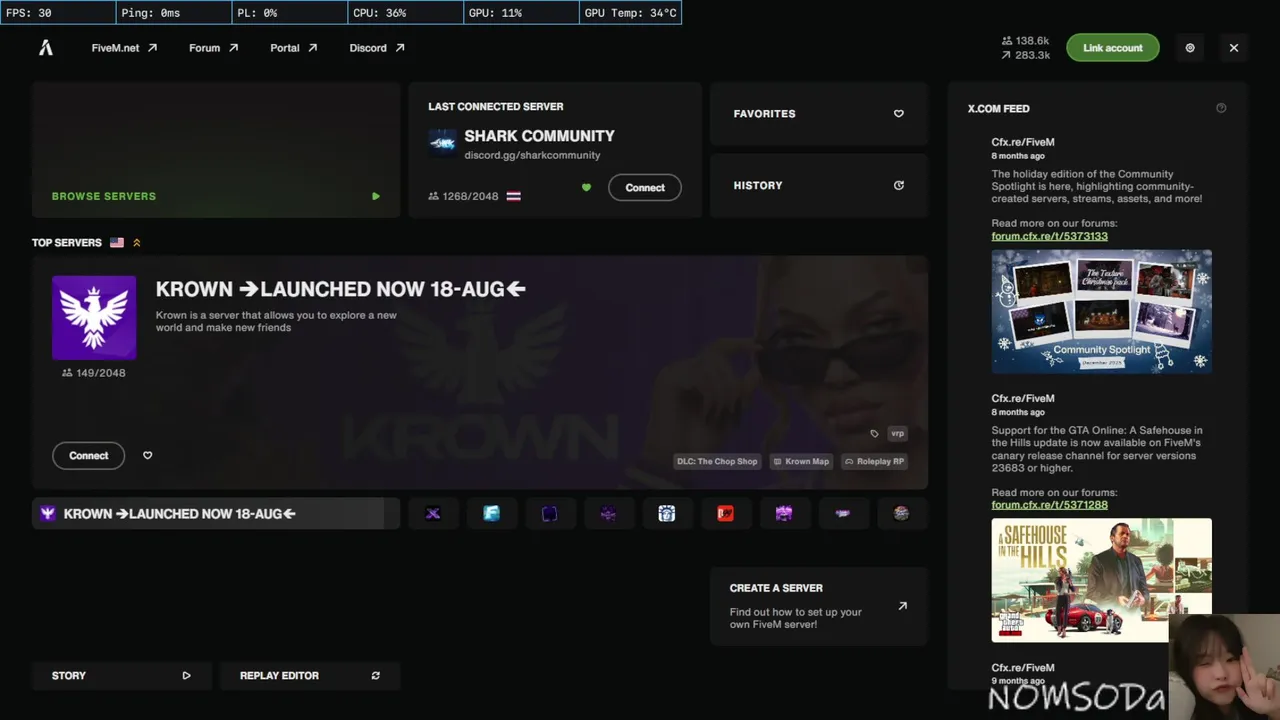Click the Shark Community server avatar
The image size is (1280, 720).
pos(442,143)
